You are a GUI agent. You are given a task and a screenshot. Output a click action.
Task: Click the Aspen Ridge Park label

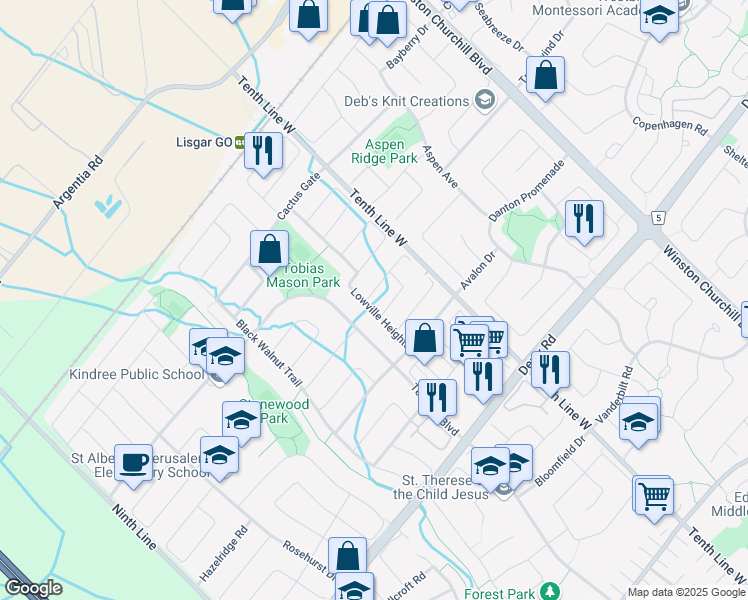(x=384, y=151)
